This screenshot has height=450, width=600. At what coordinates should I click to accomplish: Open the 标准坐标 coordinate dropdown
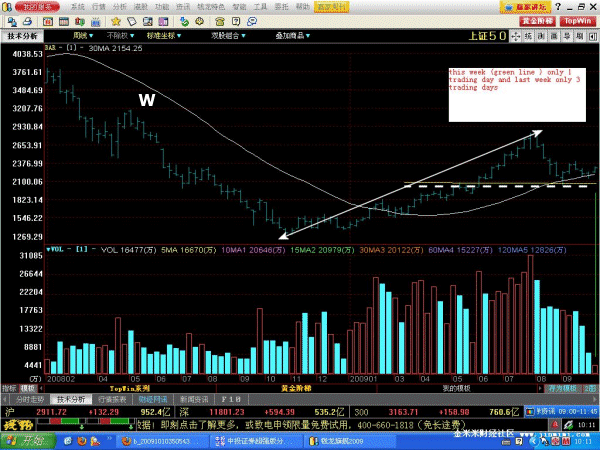tap(164, 36)
